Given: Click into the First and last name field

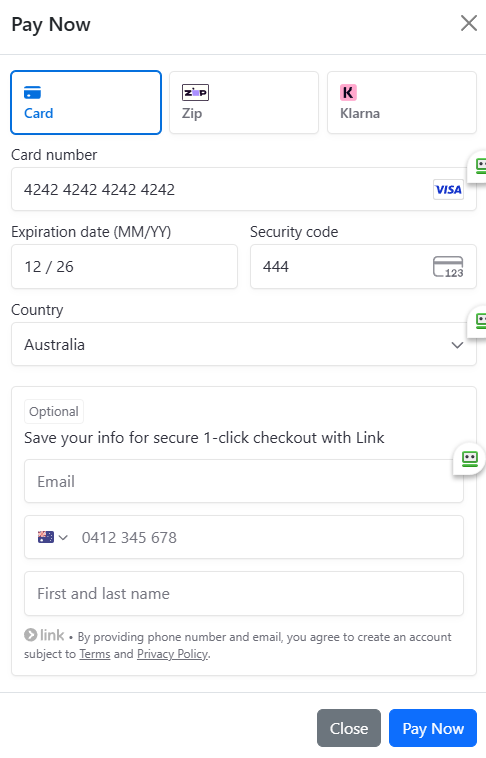Looking at the screenshot, I should (x=244, y=593).
